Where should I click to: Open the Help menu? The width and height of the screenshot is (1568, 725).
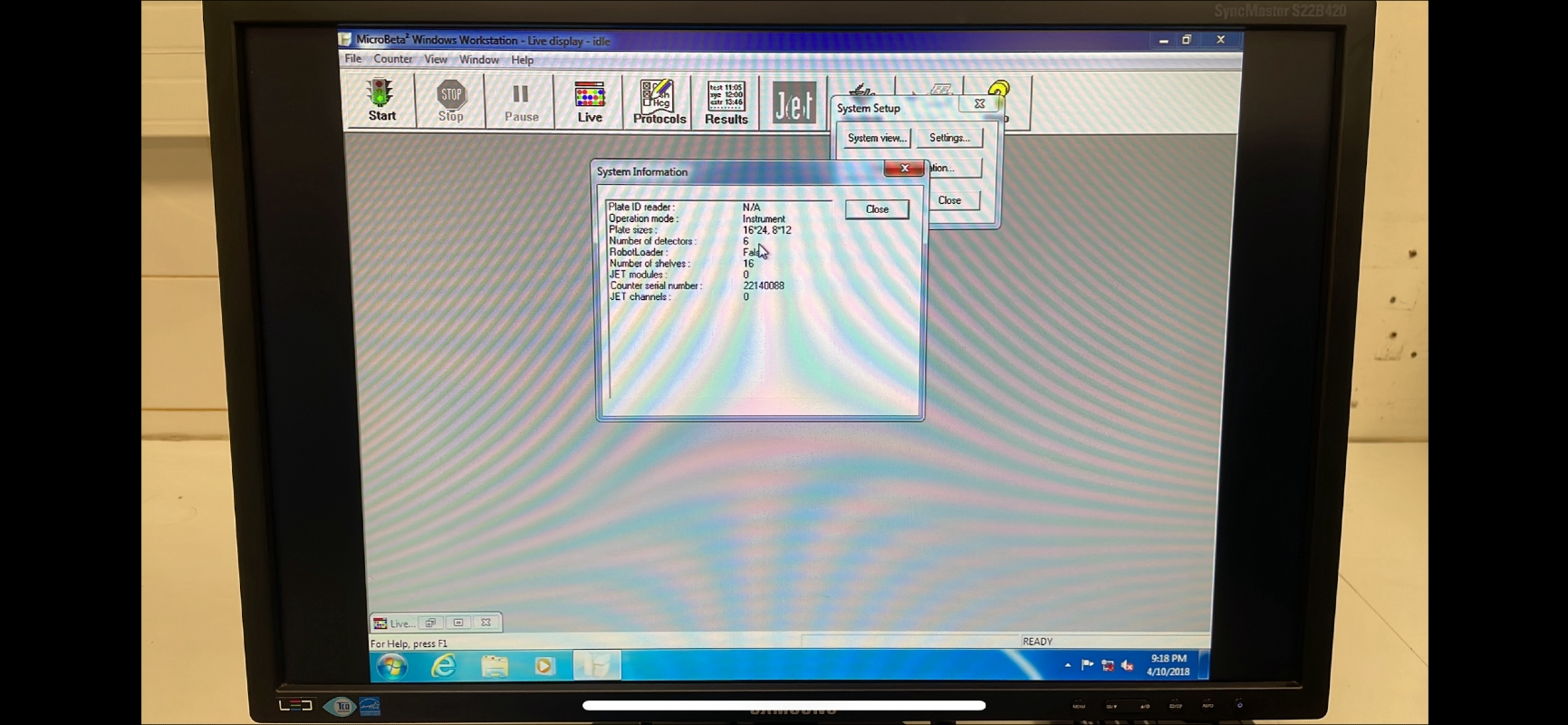523,60
